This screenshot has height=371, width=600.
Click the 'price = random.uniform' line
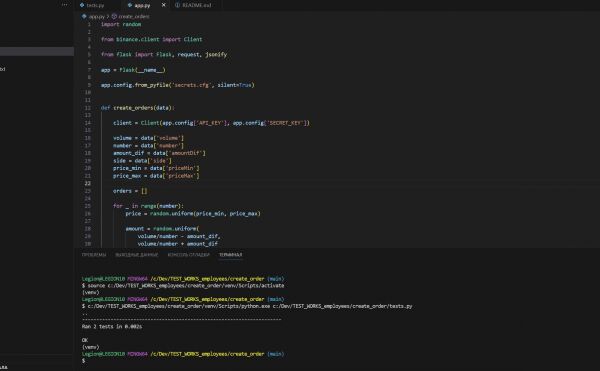tap(193, 213)
